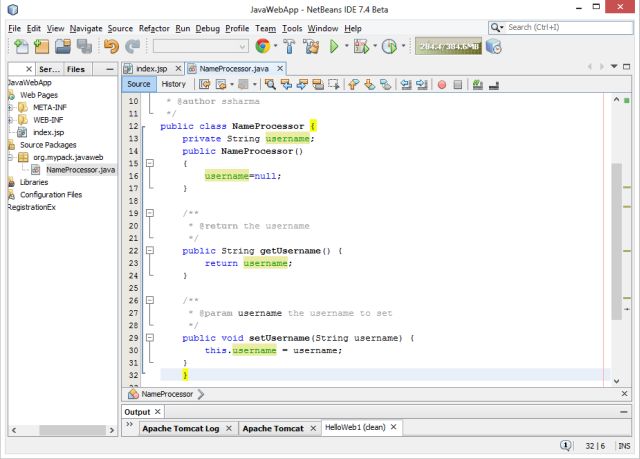The image size is (640, 459).
Task: Expand the WEB-INF folder in project tree
Action: tap(10, 119)
